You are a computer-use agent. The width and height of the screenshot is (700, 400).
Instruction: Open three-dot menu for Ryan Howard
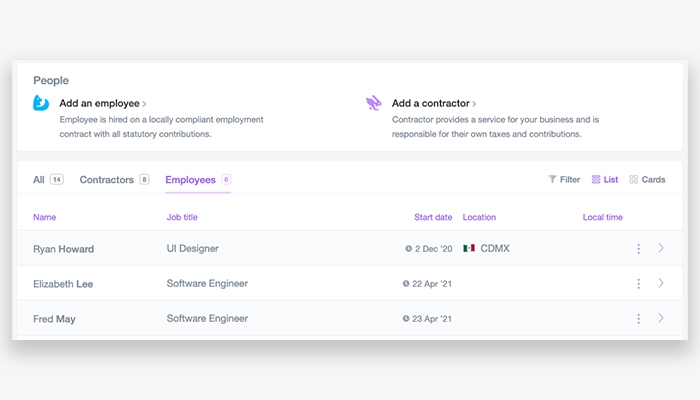(x=638, y=249)
